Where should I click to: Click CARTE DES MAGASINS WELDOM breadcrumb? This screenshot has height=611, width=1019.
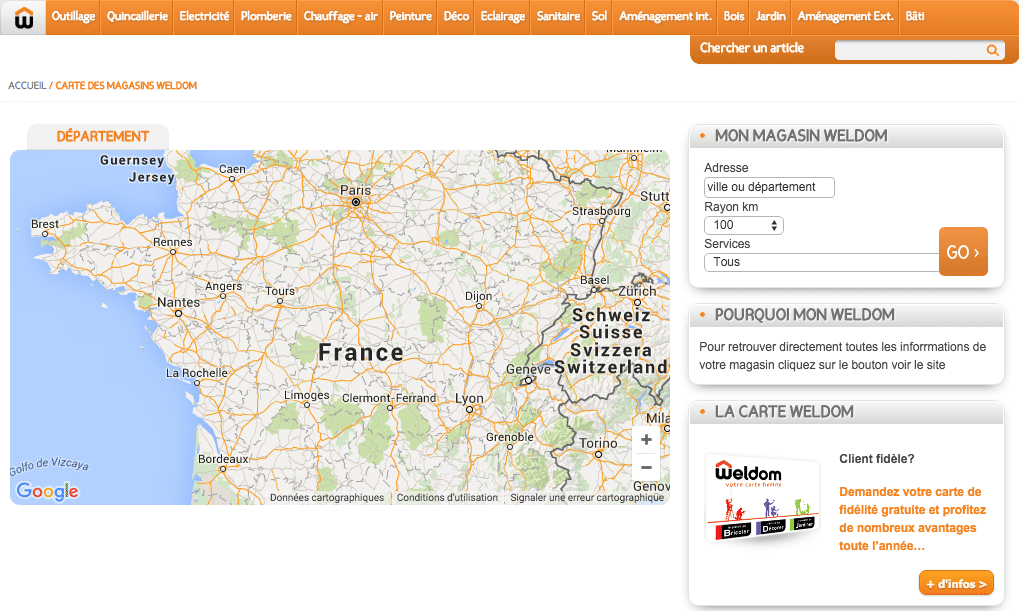click(126, 86)
